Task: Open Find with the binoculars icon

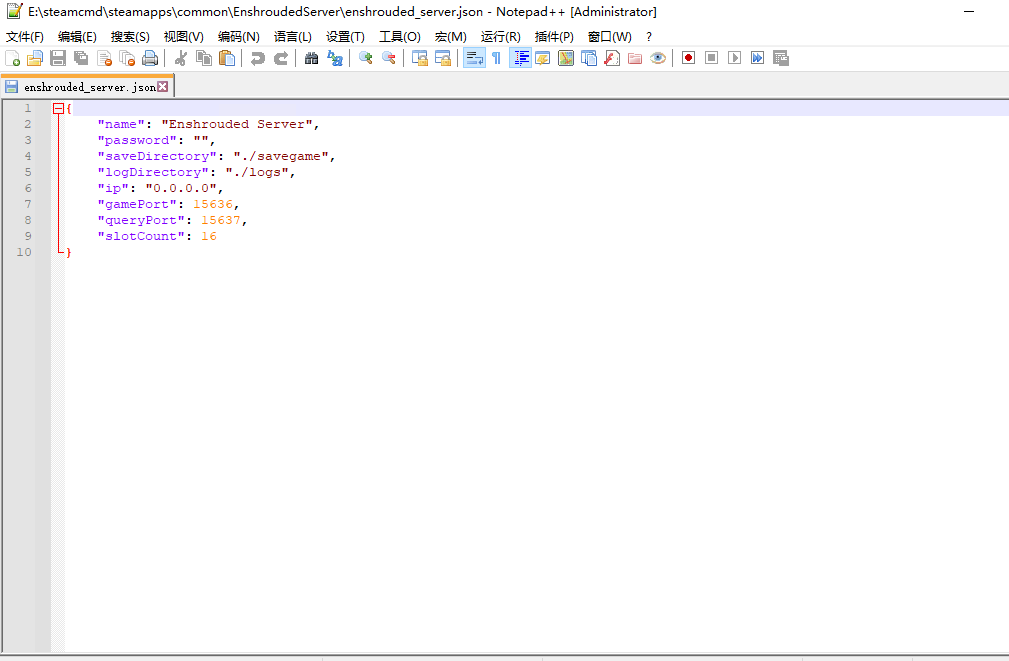Action: point(312,58)
